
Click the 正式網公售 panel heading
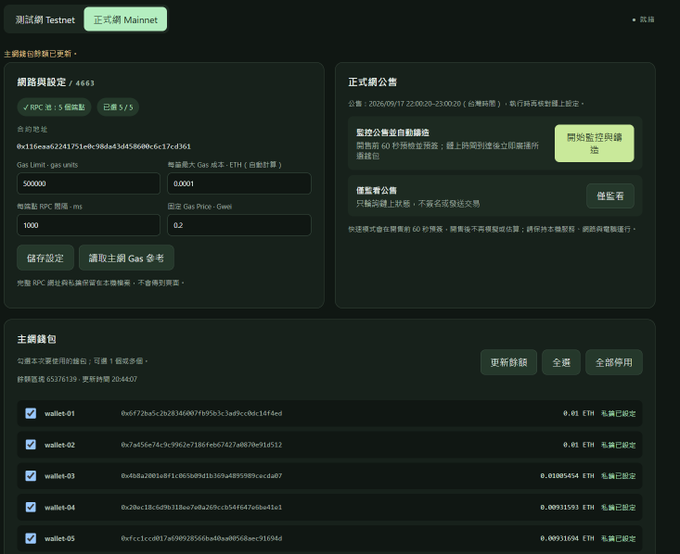point(373,82)
